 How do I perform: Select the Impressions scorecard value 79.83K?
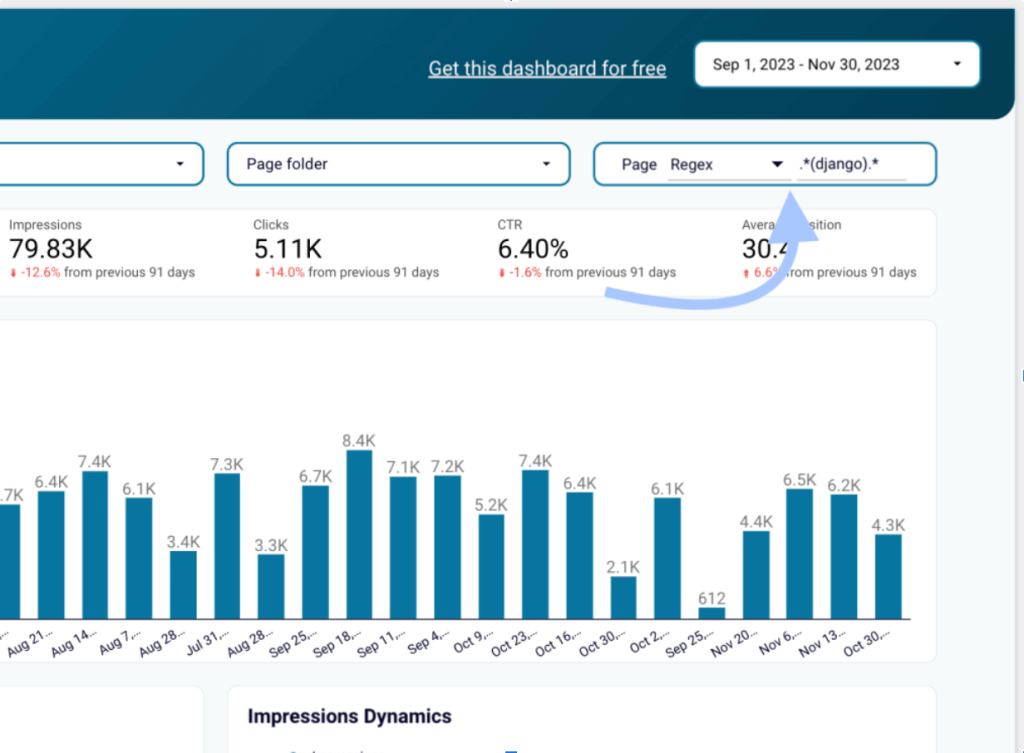click(52, 250)
